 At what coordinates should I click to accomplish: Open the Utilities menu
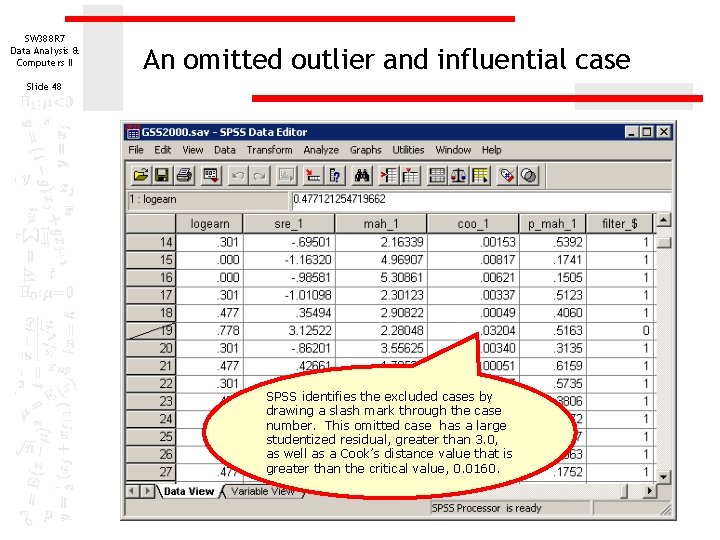click(408, 150)
